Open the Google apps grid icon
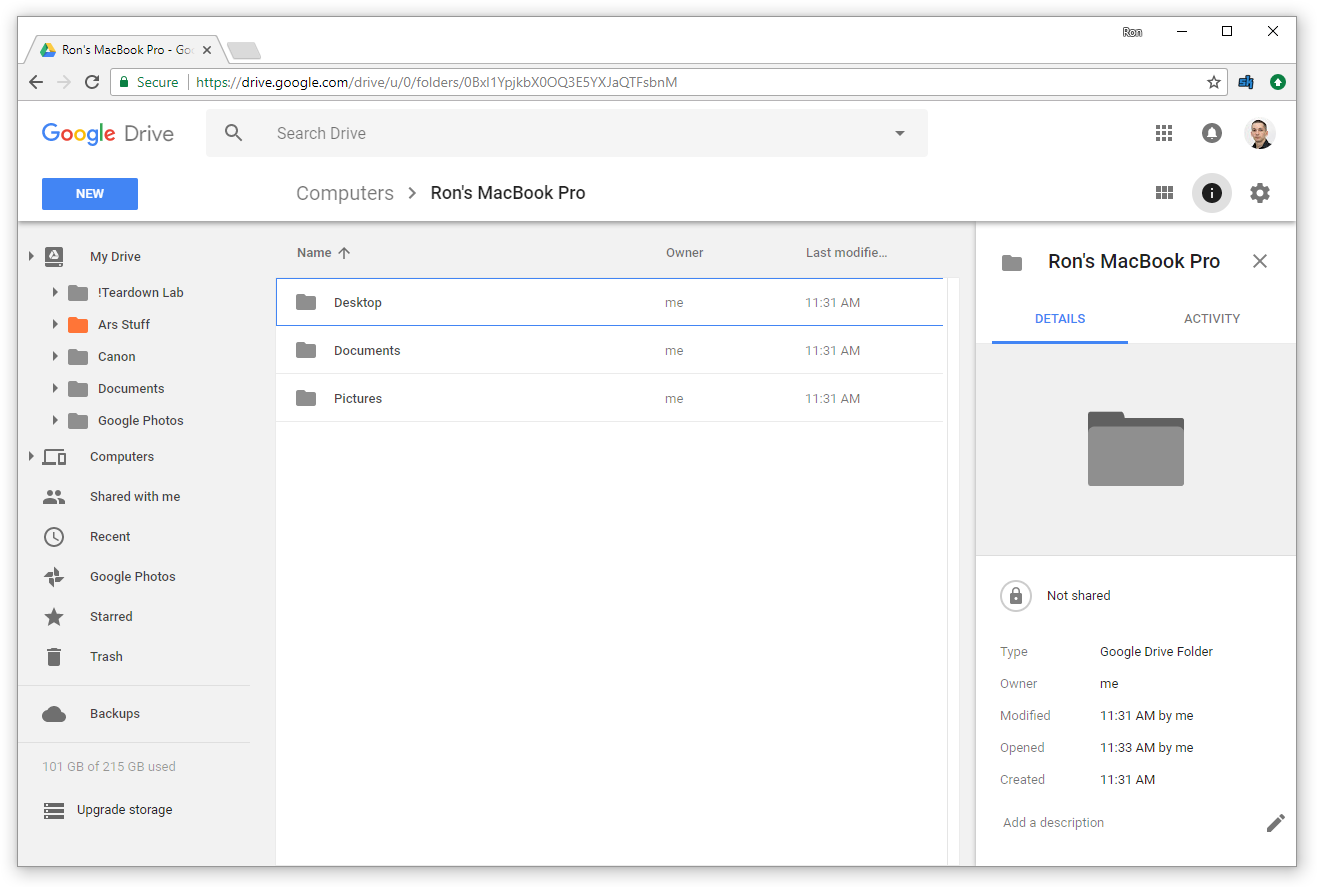The width and height of the screenshot is (1317, 887). [x=1163, y=132]
